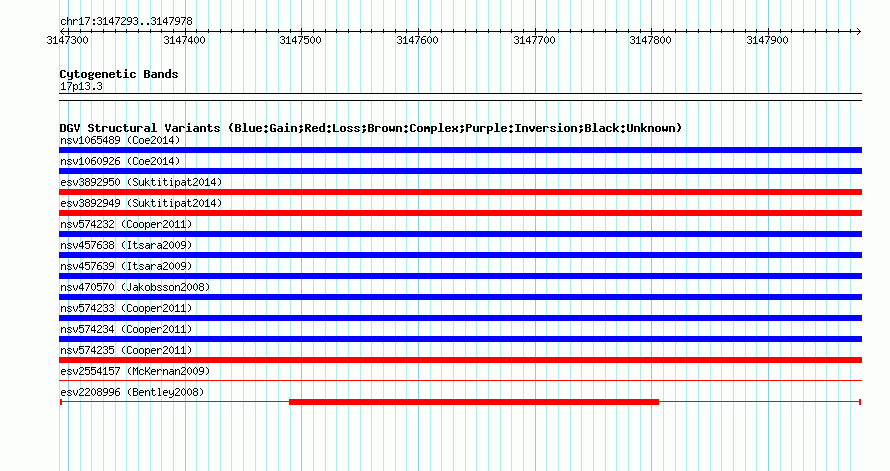890x471 pixels.
Task: Click red loss bar under esv3892950
Action: [460, 192]
